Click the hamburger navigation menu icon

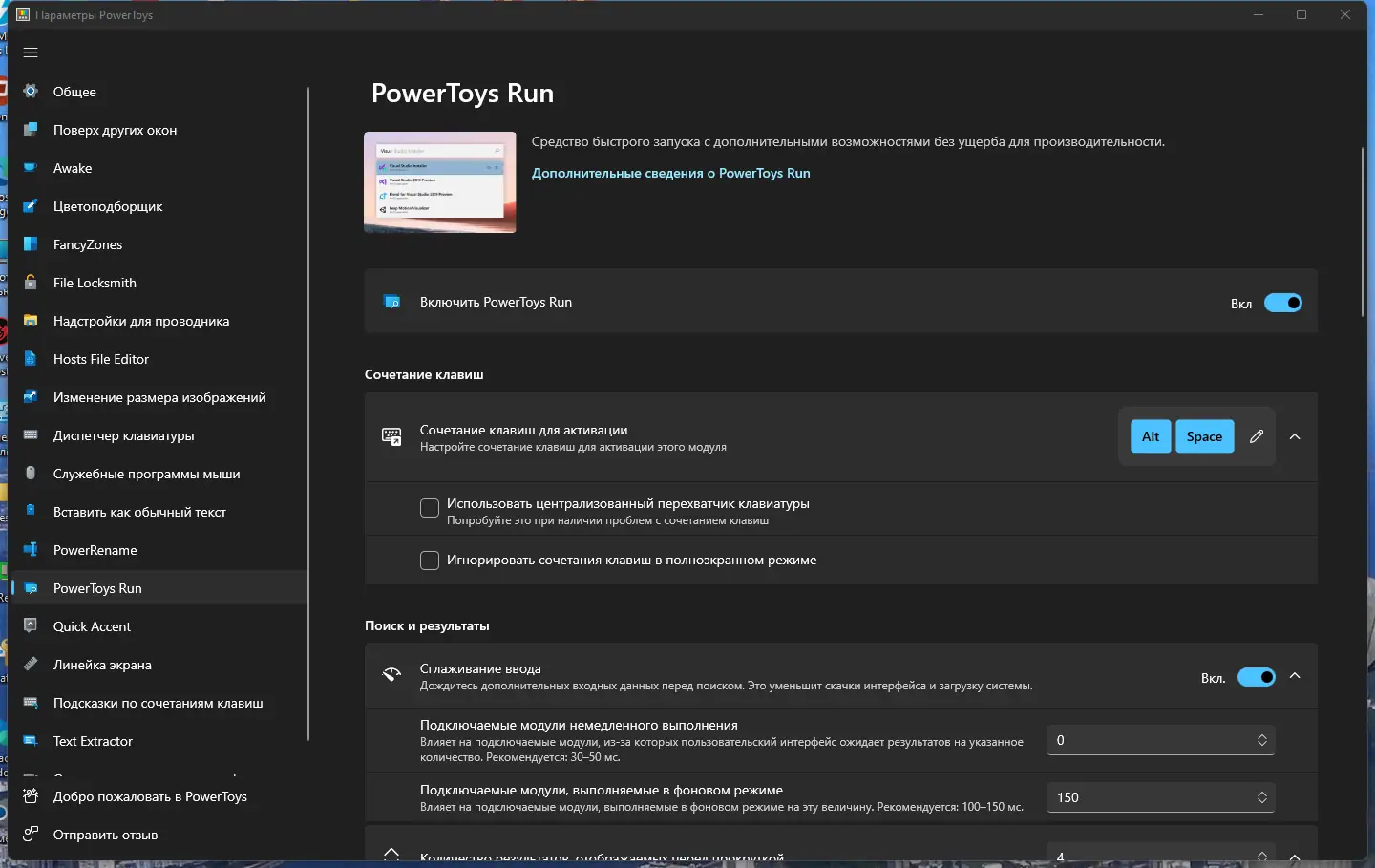click(x=31, y=53)
